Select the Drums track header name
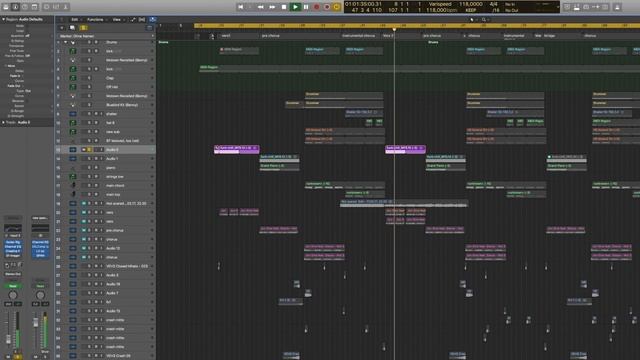 [x=111, y=42]
